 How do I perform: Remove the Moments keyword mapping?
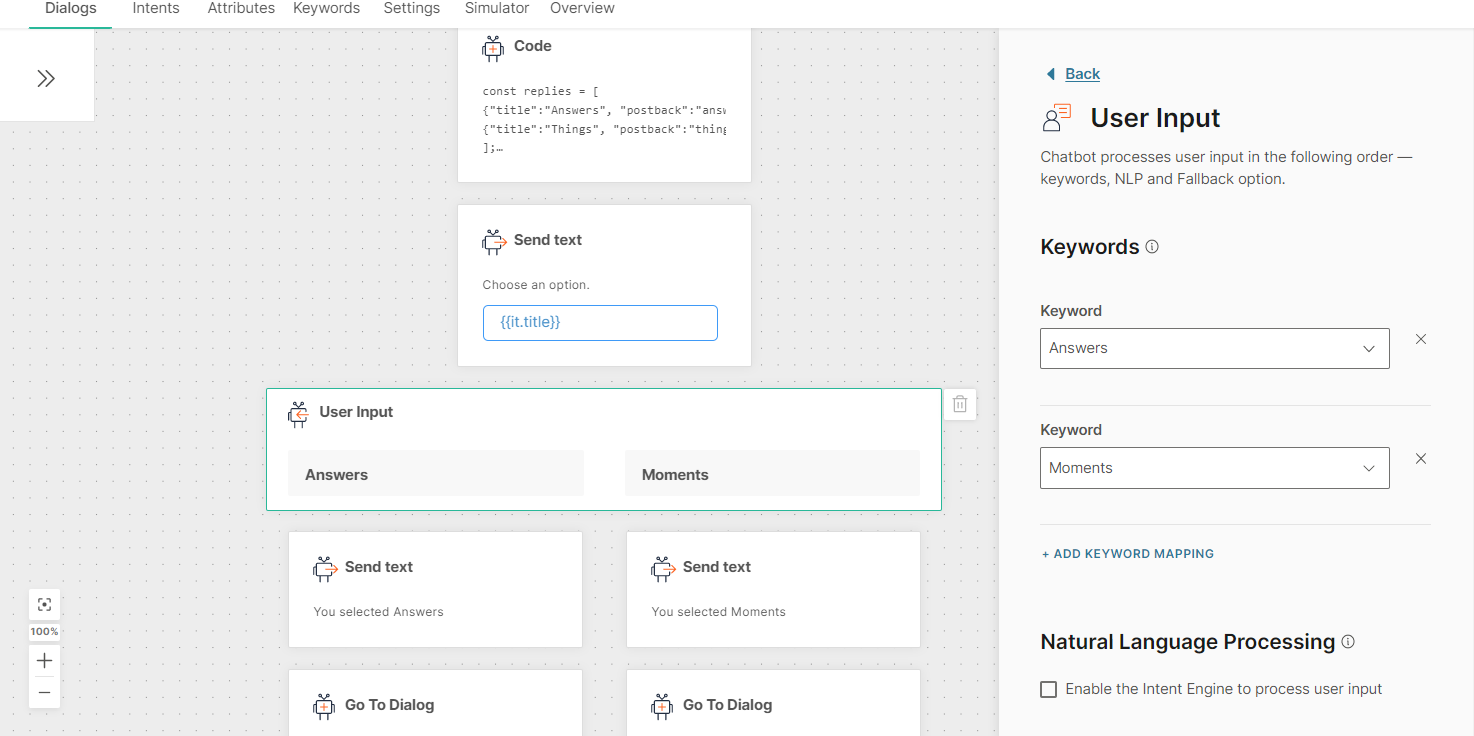point(1420,459)
